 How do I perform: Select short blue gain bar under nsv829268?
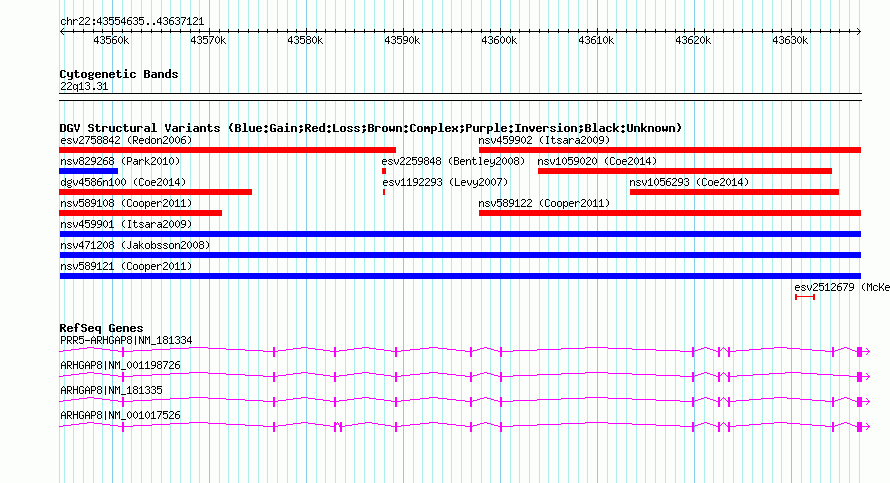click(x=89, y=171)
